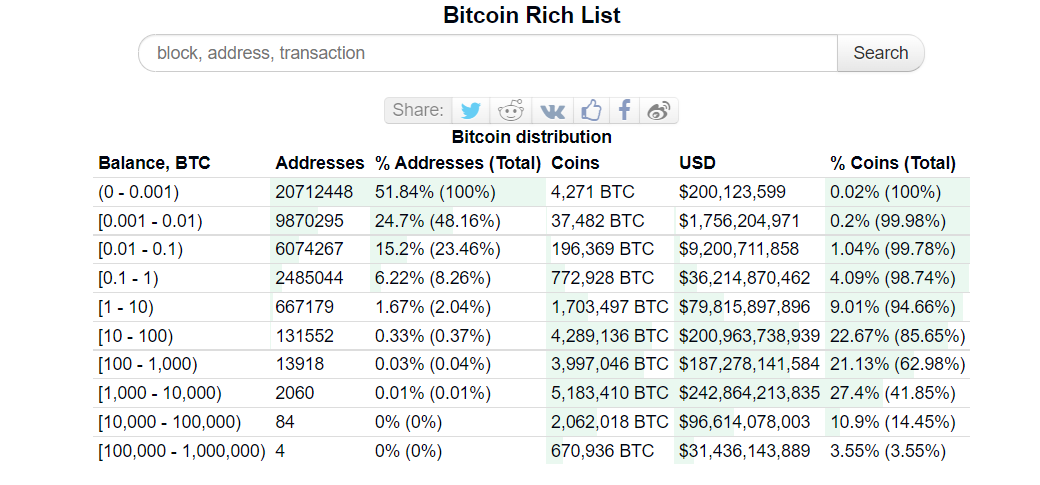1040x485 pixels.
Task: Click the USD column header
Action: coord(697,163)
